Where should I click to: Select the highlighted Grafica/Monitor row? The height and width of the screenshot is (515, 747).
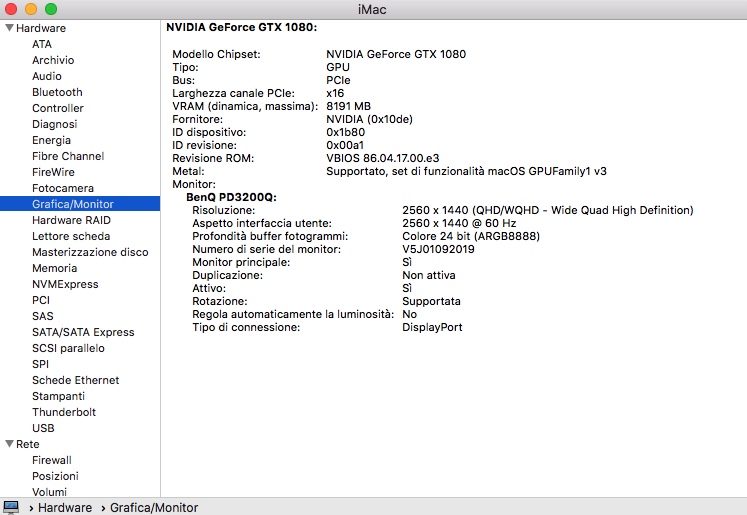[80, 204]
